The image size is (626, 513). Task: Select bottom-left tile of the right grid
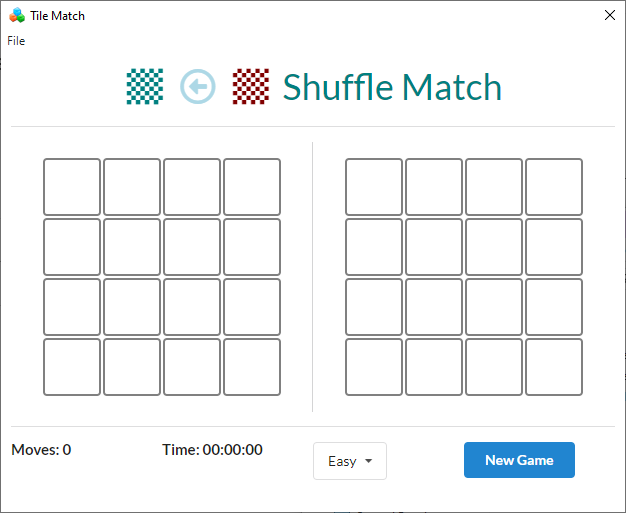click(x=374, y=367)
